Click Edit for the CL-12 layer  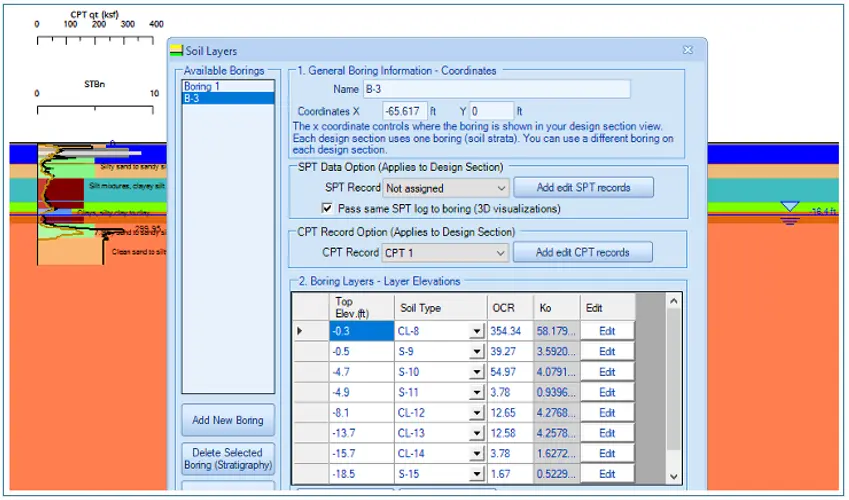click(607, 413)
